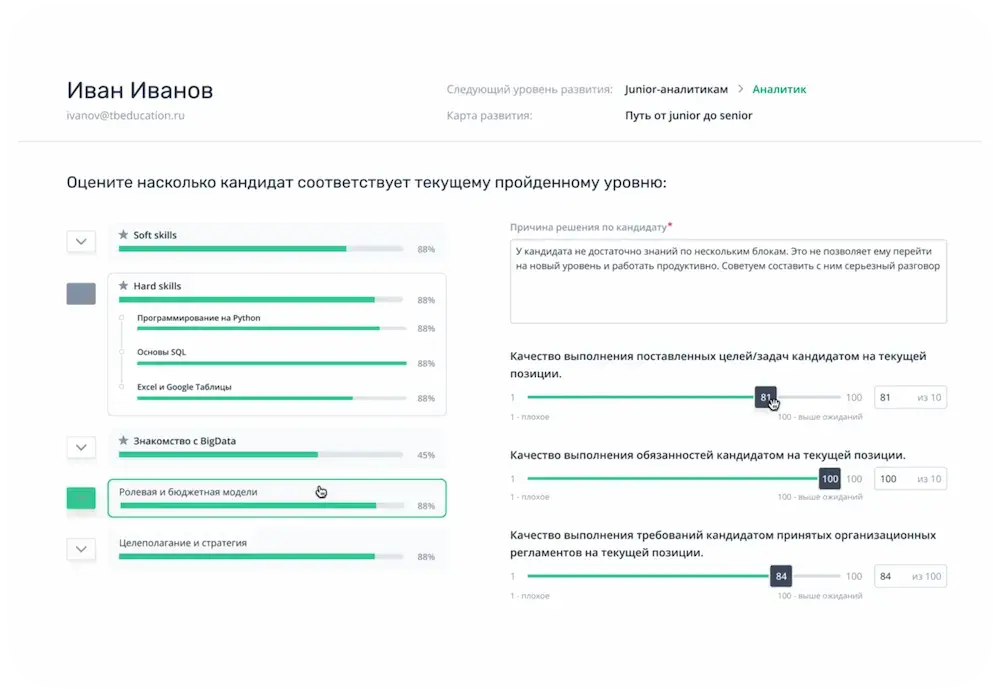Image resolution: width=1000 pixels, height=692 pixels.
Task: Click the numeric input field containing 100
Action: 910,479
